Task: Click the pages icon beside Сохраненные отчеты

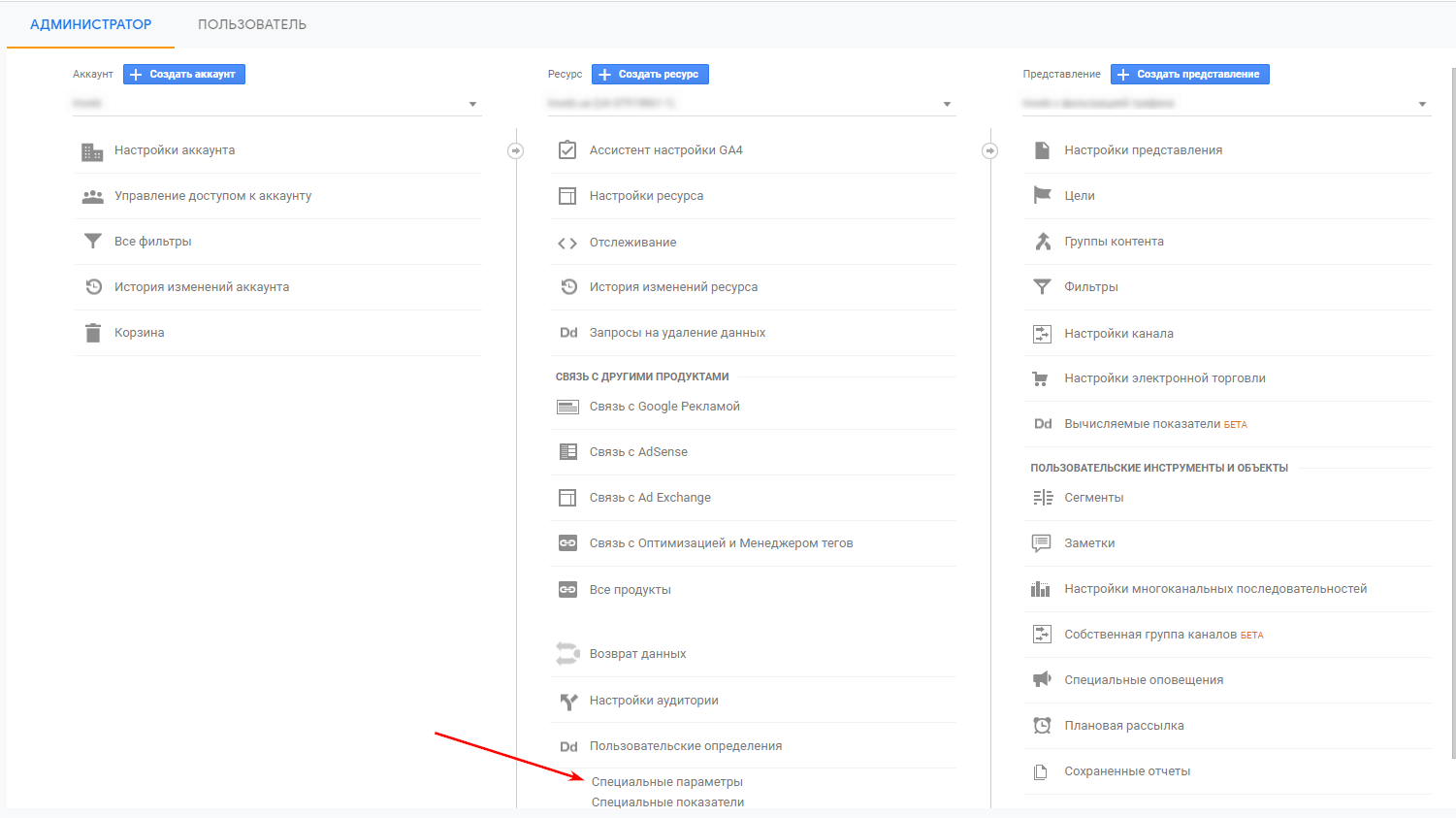Action: coord(1041,772)
